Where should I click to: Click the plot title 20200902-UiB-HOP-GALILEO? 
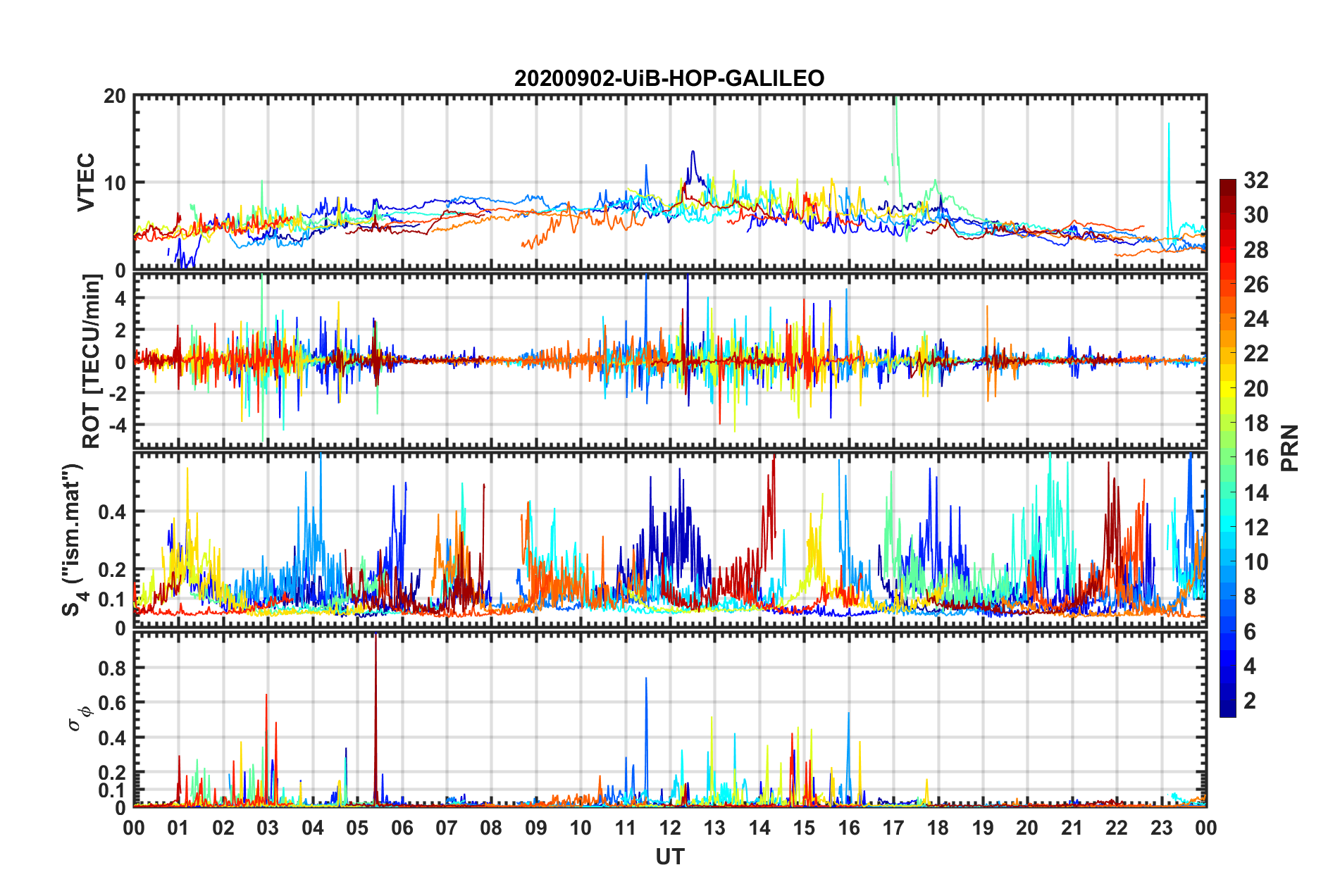669,77
